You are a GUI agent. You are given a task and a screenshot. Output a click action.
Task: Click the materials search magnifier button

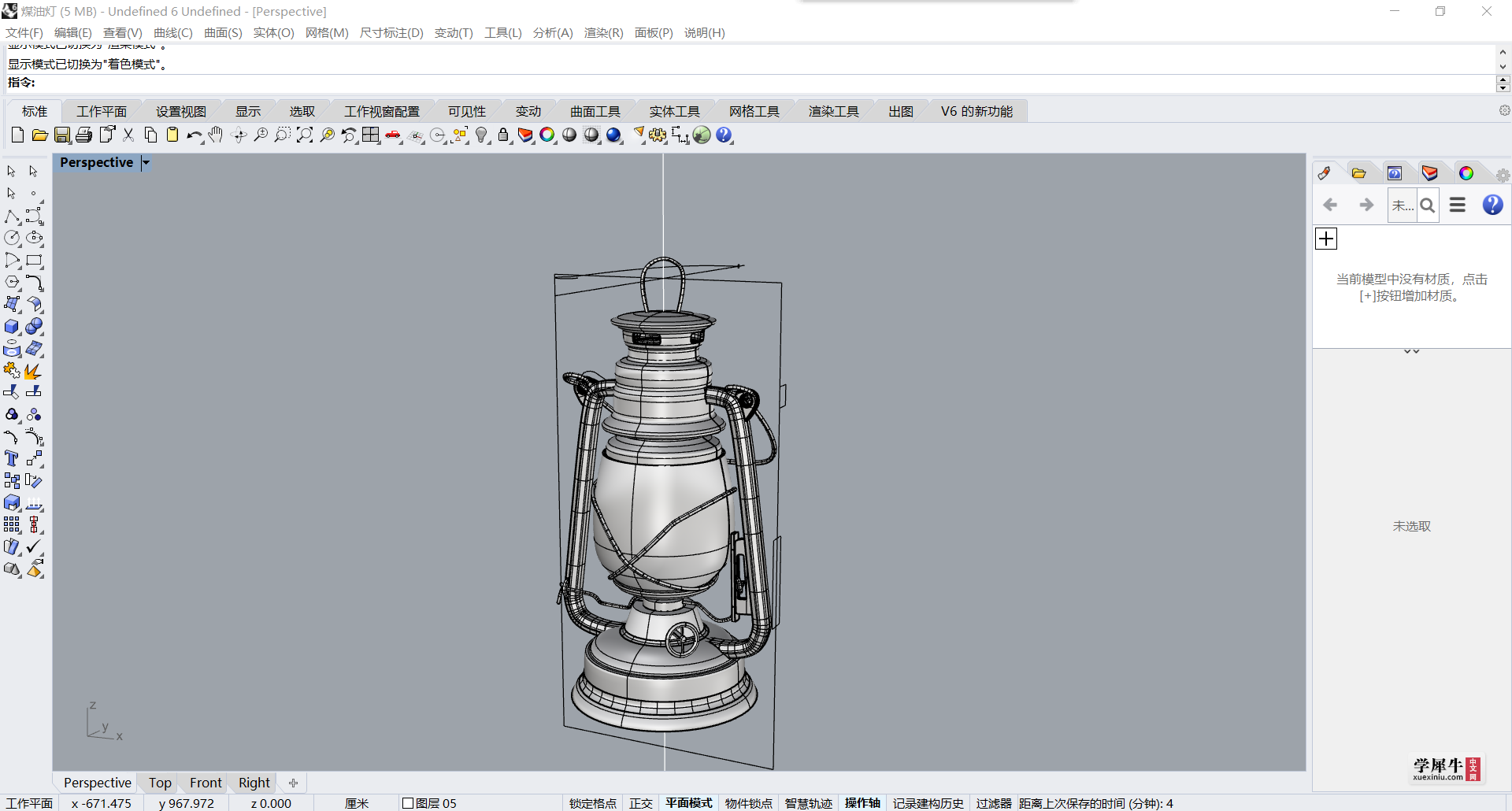point(1427,206)
